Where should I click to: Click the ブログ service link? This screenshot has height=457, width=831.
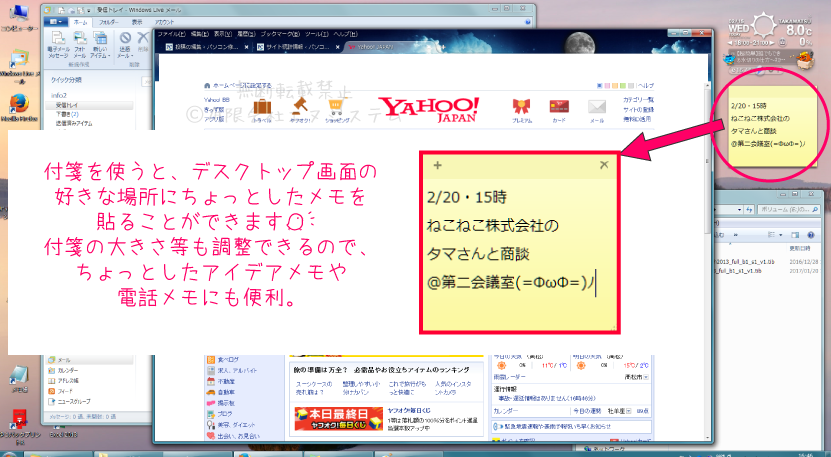[x=225, y=414]
